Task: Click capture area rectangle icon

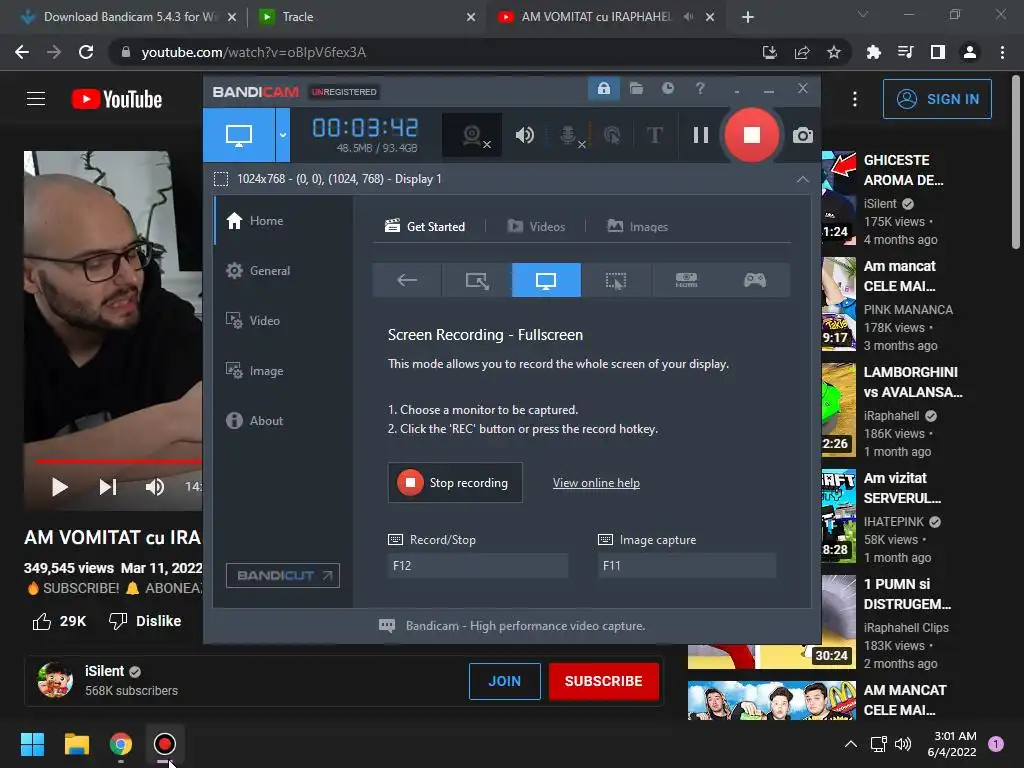Action: [221, 179]
